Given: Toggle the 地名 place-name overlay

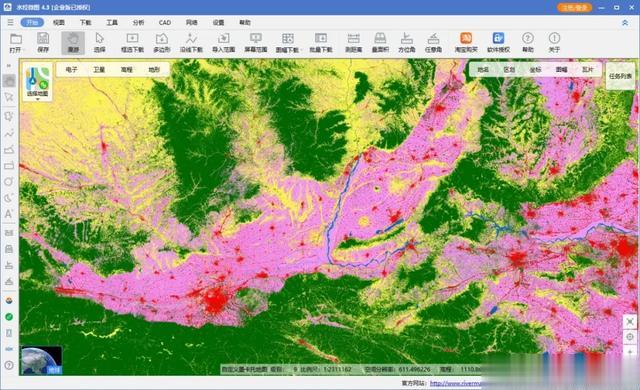Looking at the screenshot, I should (x=483, y=70).
